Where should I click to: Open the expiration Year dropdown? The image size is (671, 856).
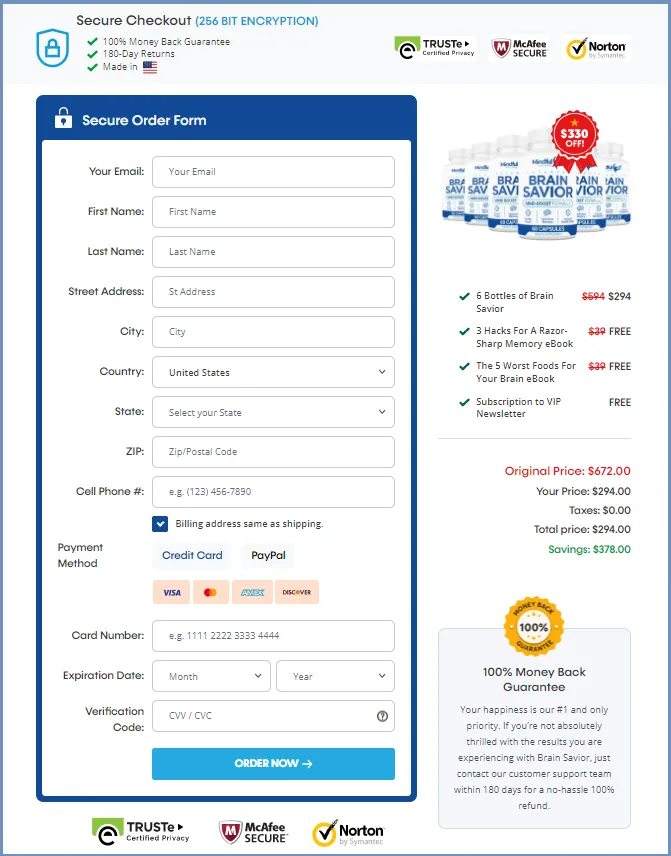335,676
